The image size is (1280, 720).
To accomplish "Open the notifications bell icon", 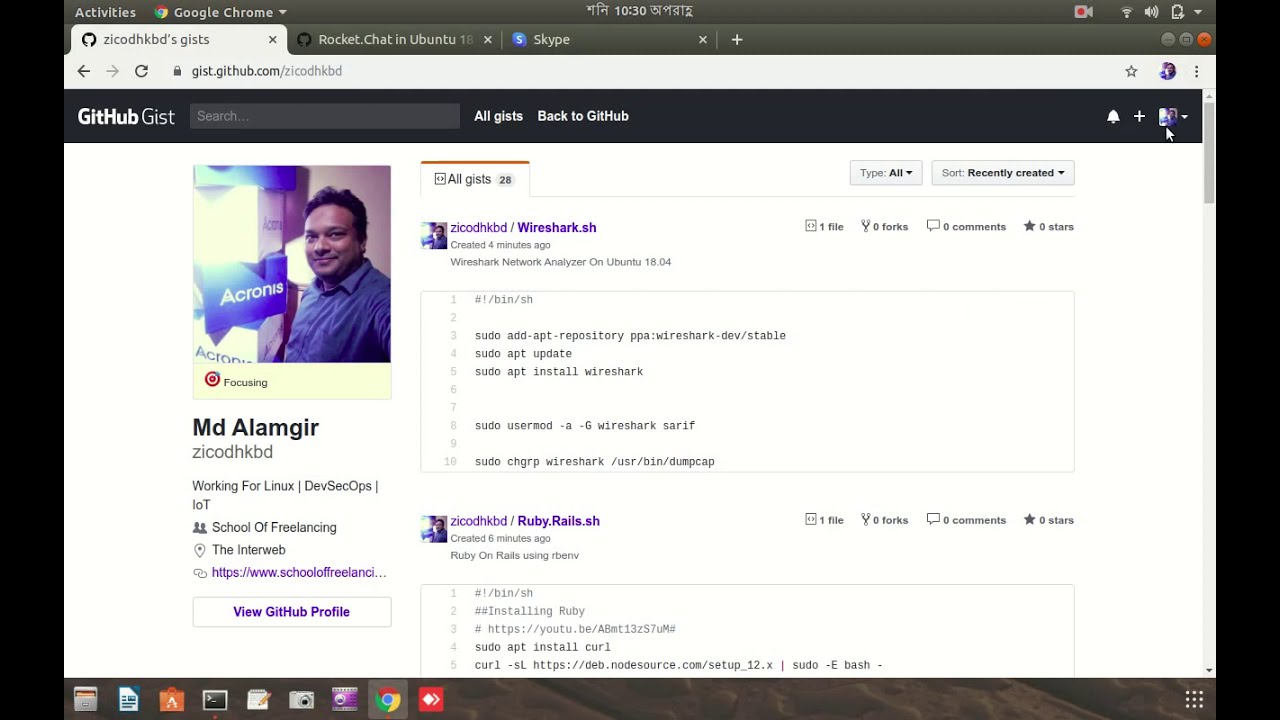I will [1113, 117].
